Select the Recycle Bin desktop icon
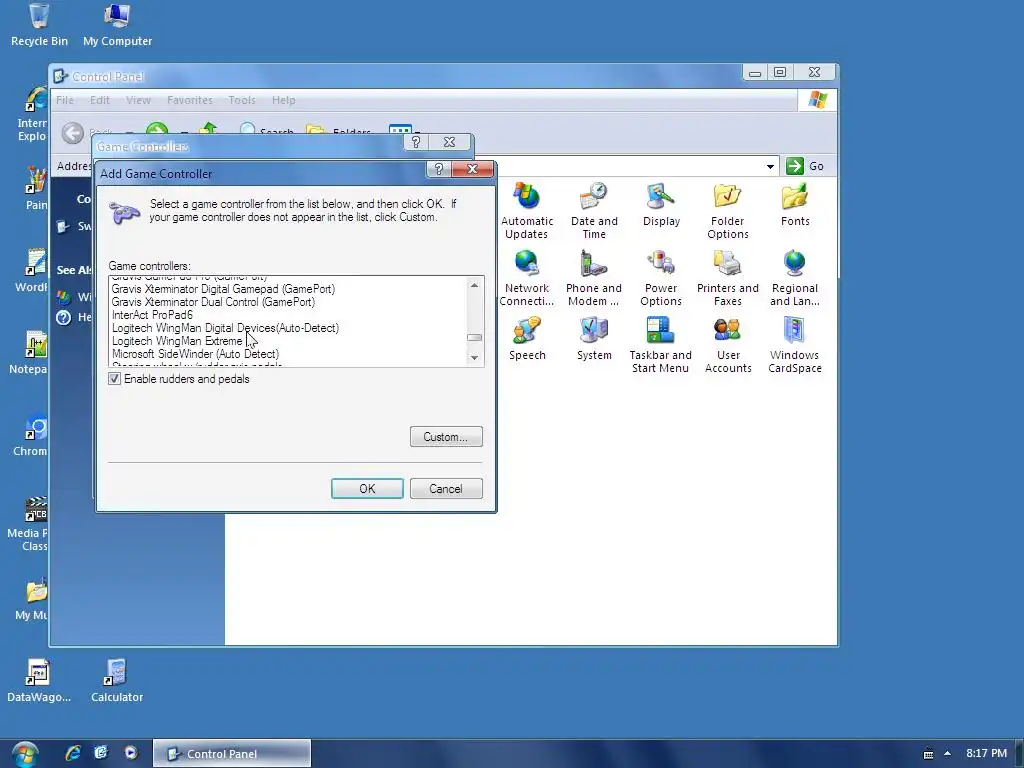Viewport: 1024px width, 768px height. pos(39,25)
